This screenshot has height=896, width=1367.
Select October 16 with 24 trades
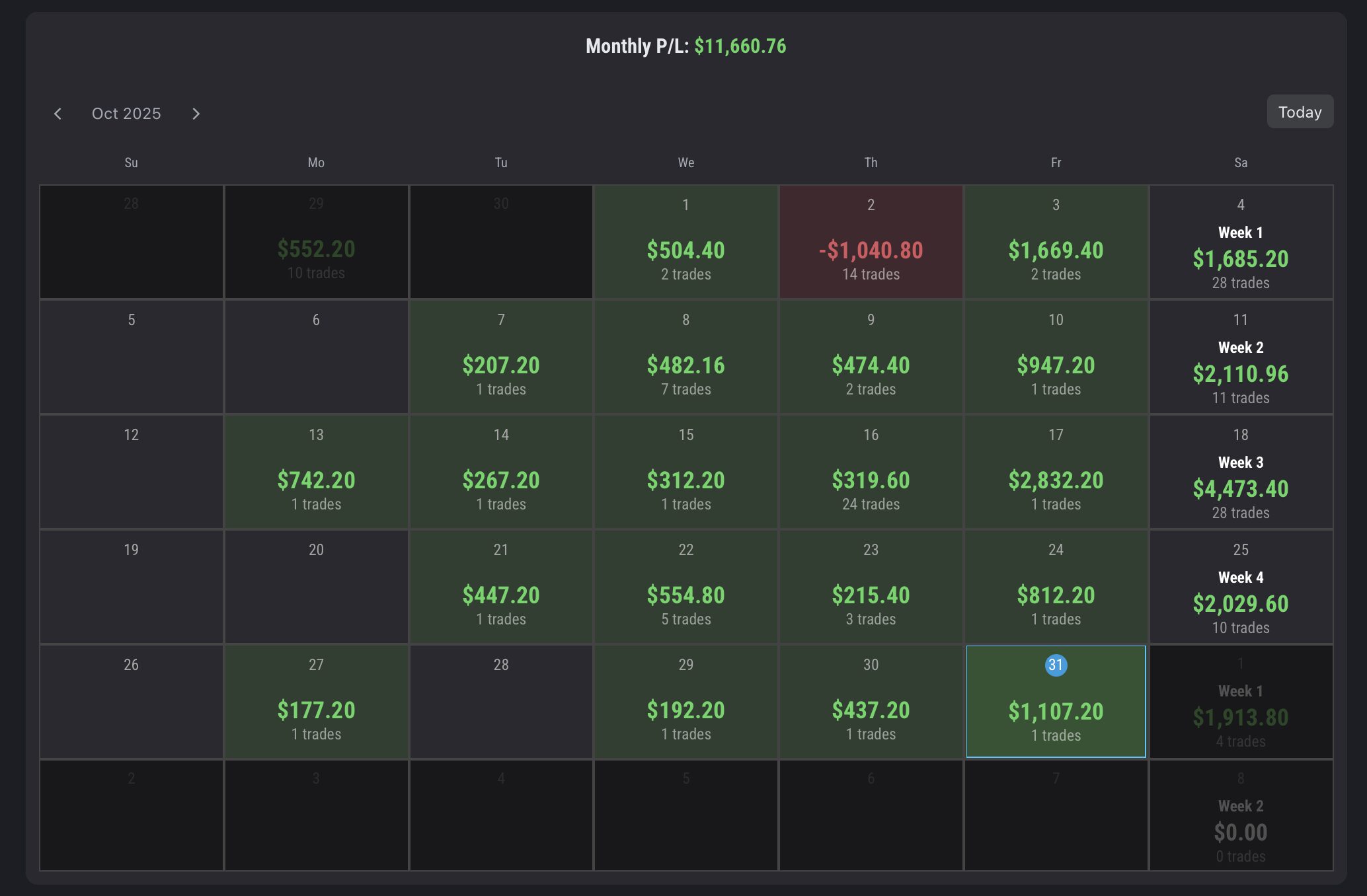pos(871,472)
